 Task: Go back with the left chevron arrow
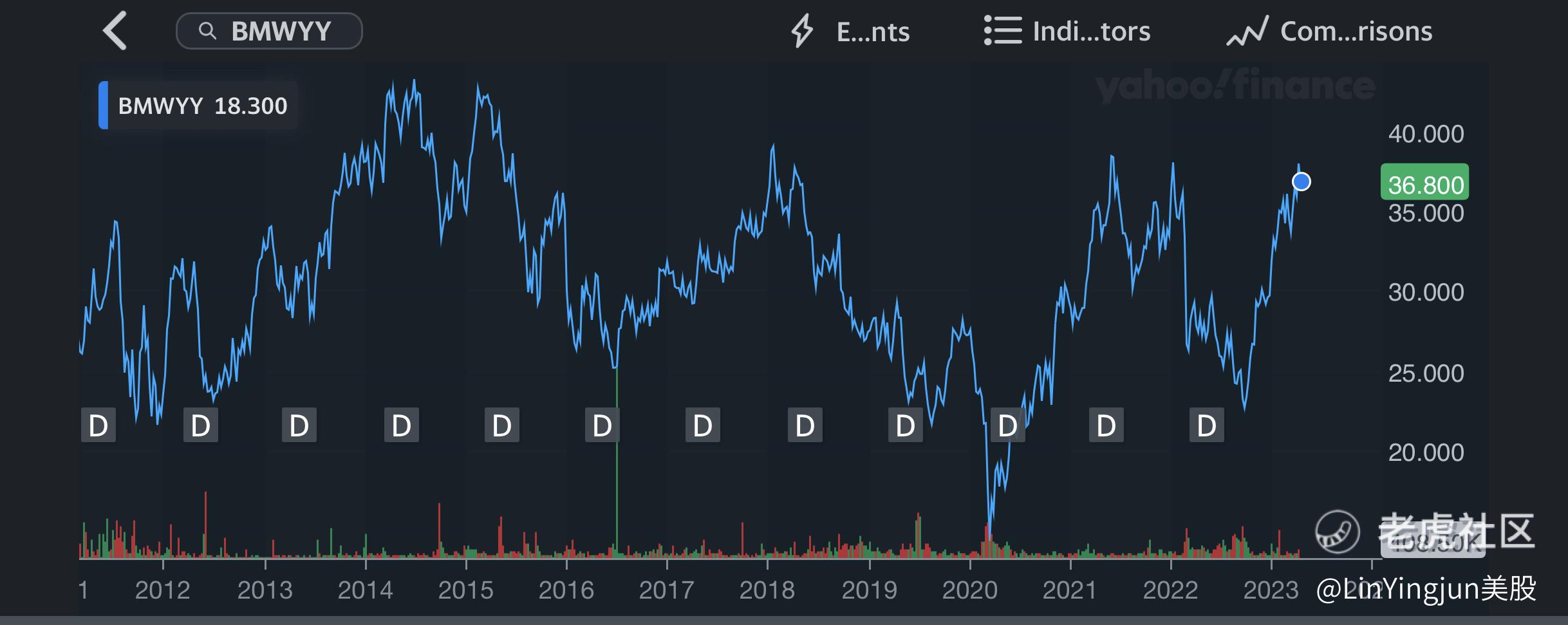[x=115, y=31]
